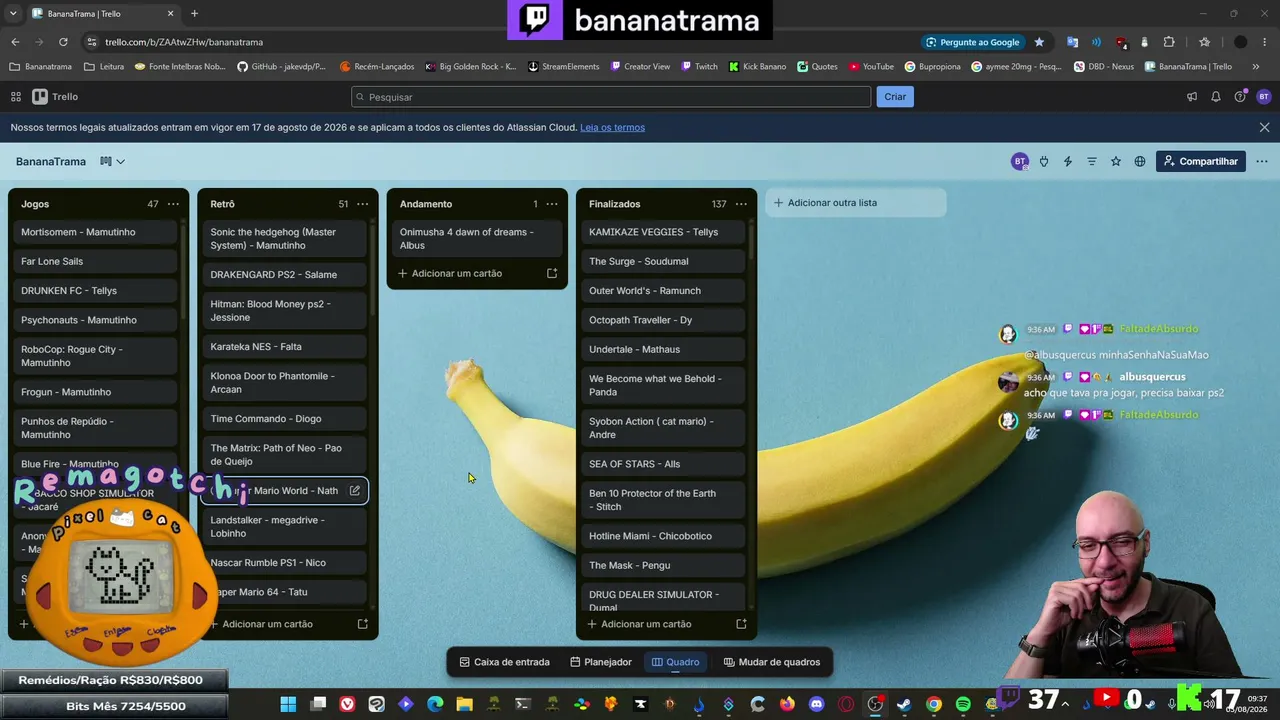This screenshot has height=720, width=1280.
Task: Open the Karateka NES - Falta card
Action: coord(286,347)
